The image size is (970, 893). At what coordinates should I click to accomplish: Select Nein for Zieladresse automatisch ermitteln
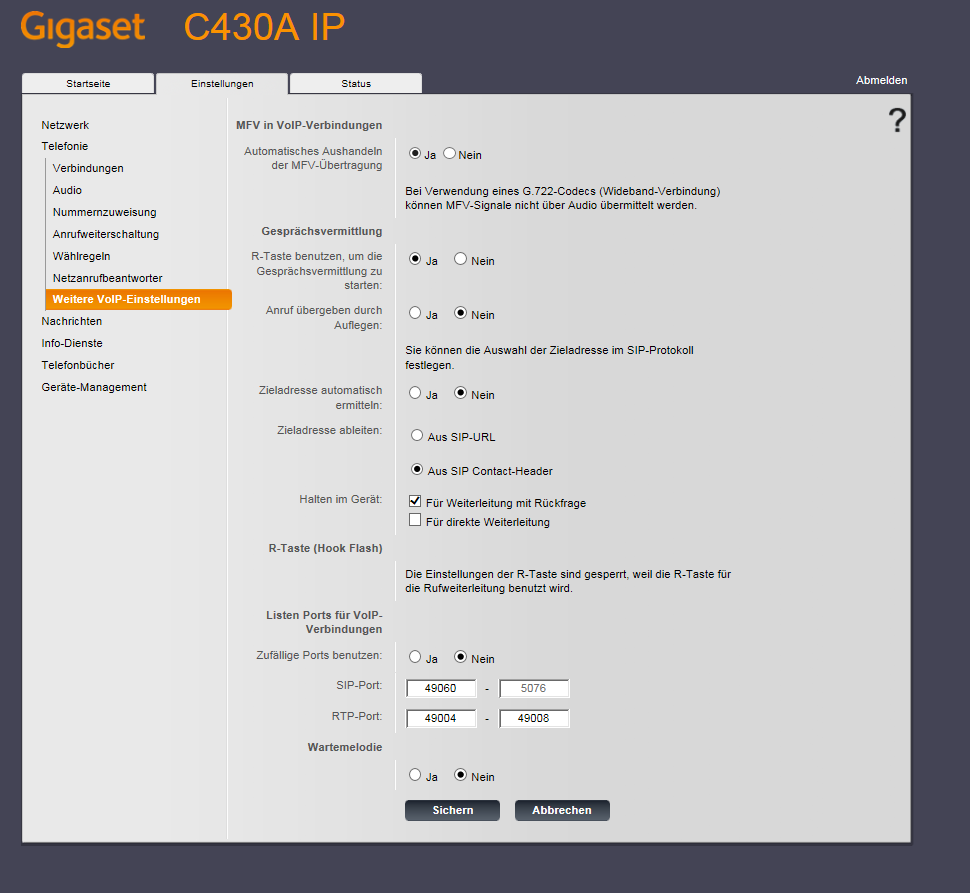click(x=460, y=393)
